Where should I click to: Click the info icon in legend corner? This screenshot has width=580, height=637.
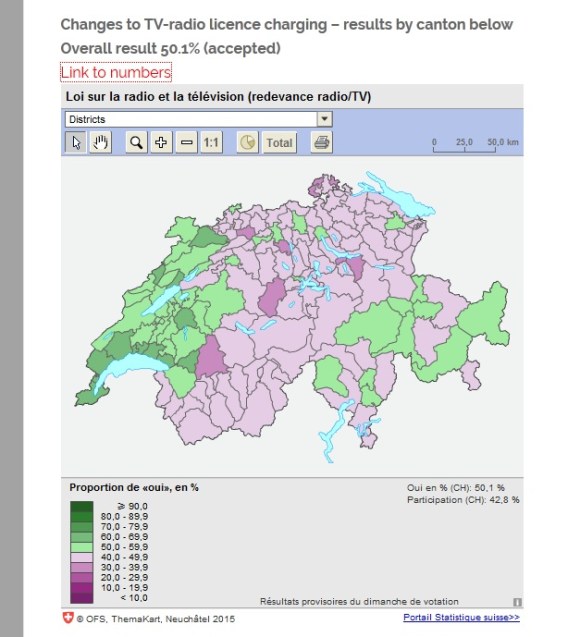point(517,602)
